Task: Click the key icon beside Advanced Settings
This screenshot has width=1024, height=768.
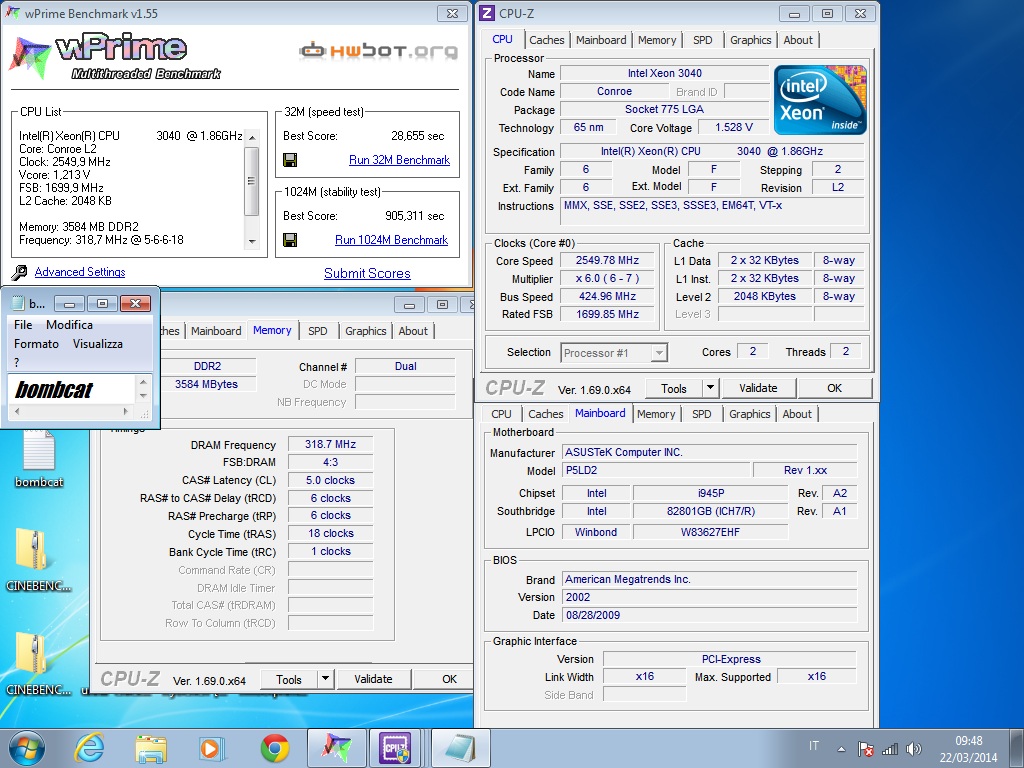Action: tap(20, 272)
